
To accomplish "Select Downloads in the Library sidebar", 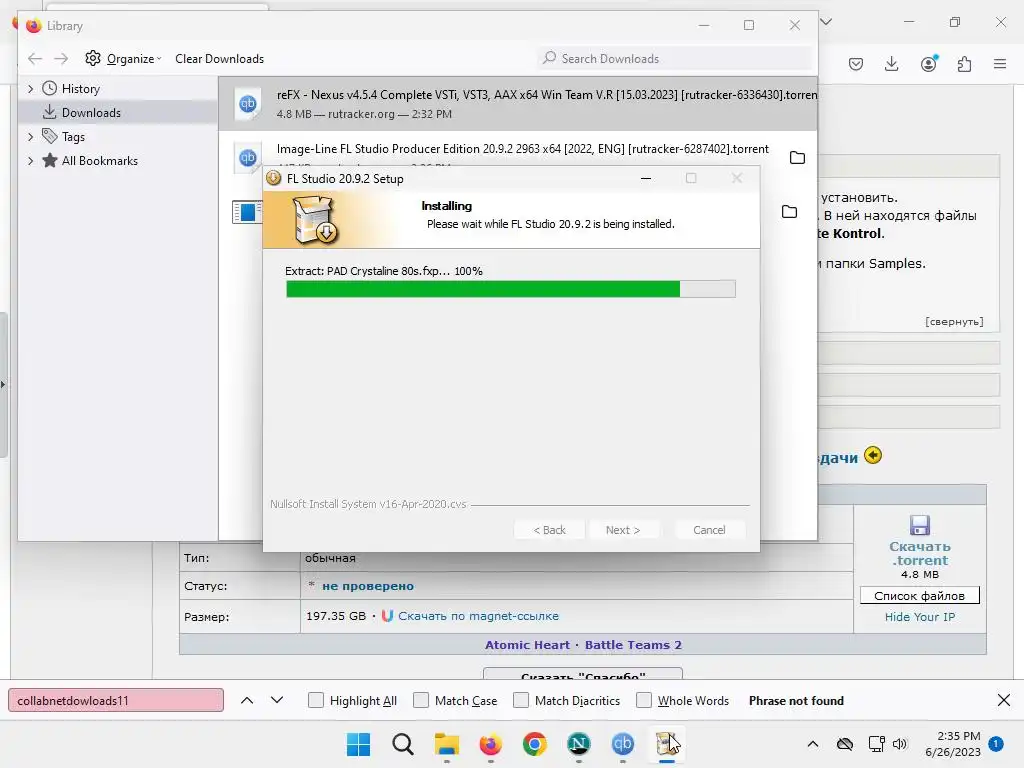I will (91, 113).
